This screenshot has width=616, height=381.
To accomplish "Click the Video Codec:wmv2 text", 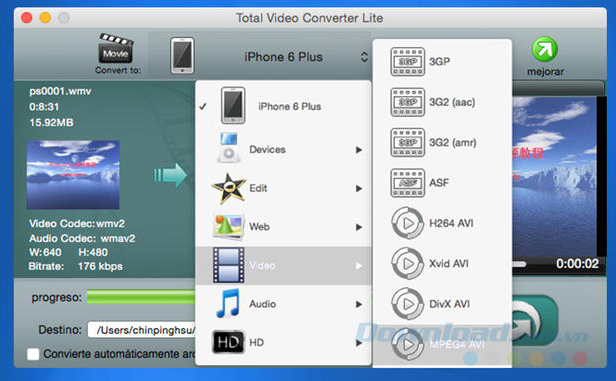I will tap(77, 223).
